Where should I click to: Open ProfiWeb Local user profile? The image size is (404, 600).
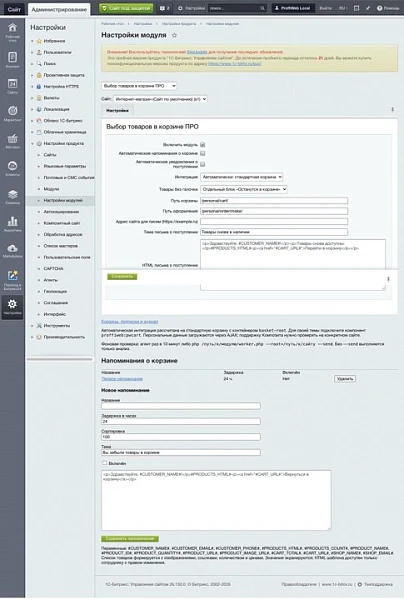tap(293, 8)
